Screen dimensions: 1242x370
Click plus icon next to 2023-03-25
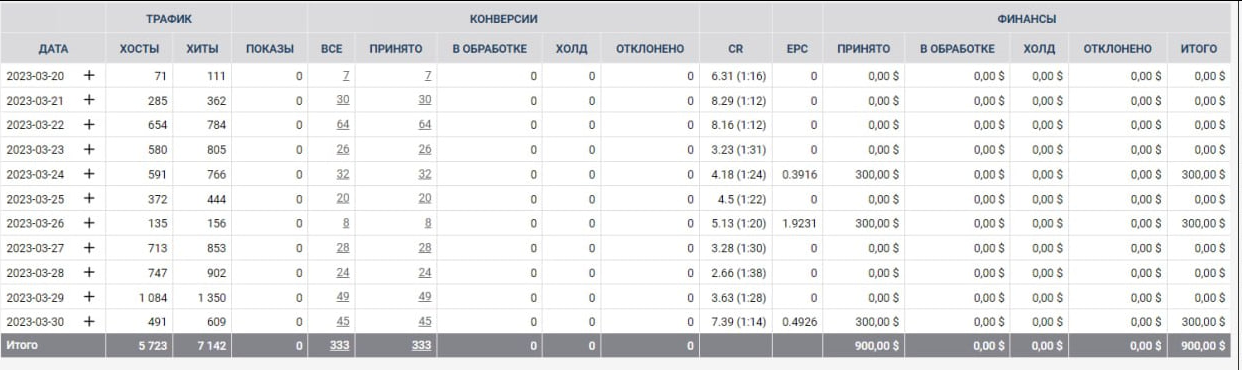click(89, 199)
